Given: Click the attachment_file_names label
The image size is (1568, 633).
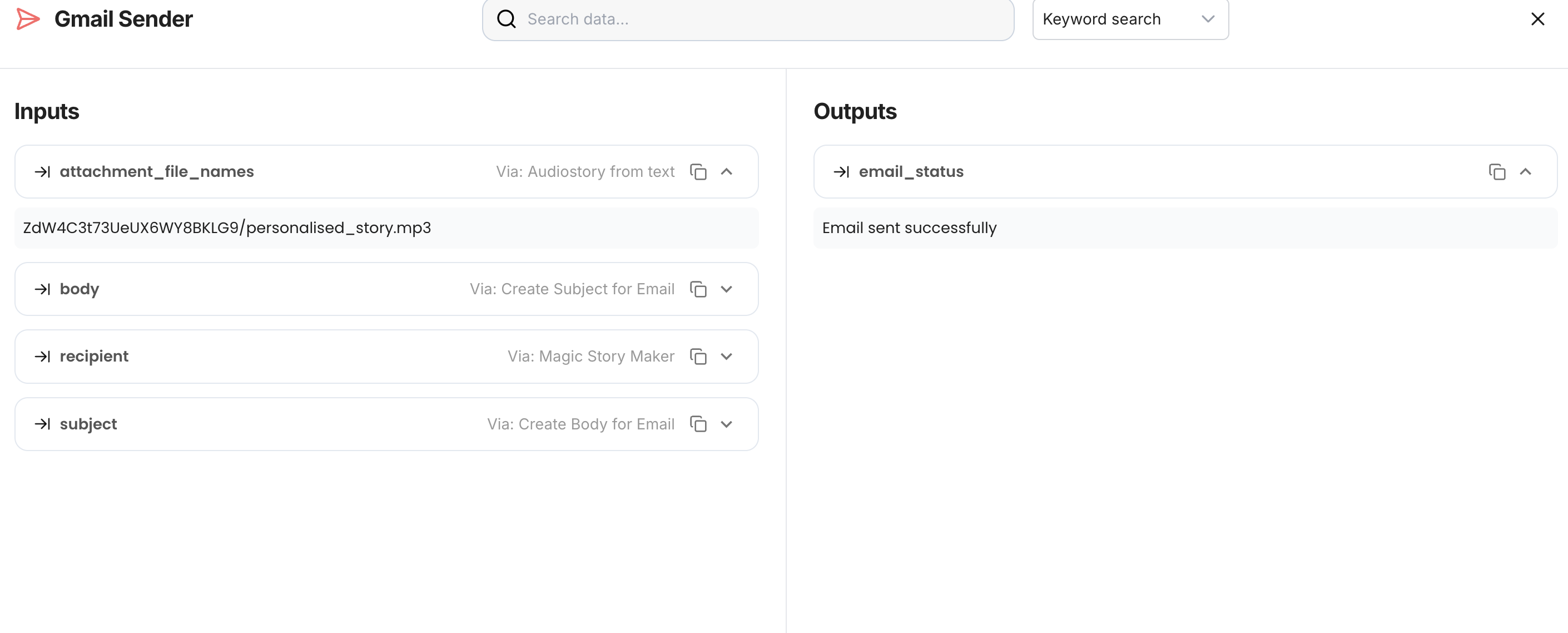Looking at the screenshot, I should pyautogui.click(x=157, y=172).
